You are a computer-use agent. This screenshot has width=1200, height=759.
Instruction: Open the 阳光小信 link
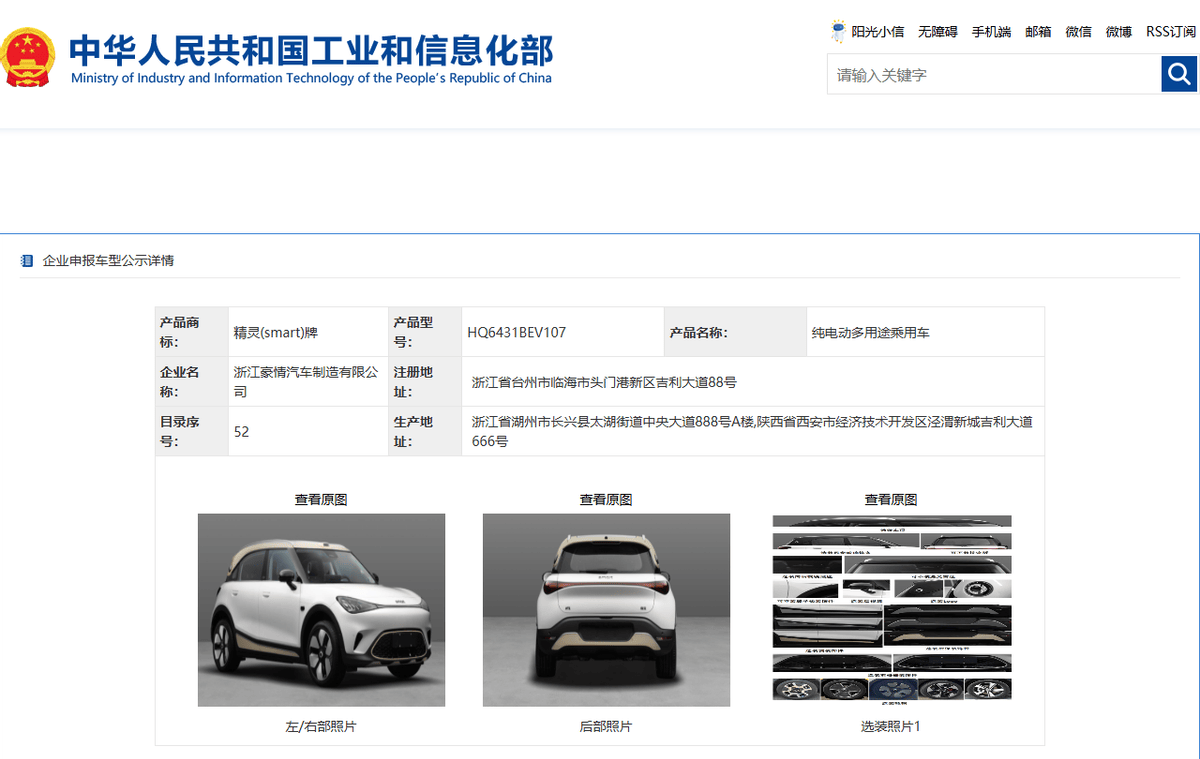point(878,32)
